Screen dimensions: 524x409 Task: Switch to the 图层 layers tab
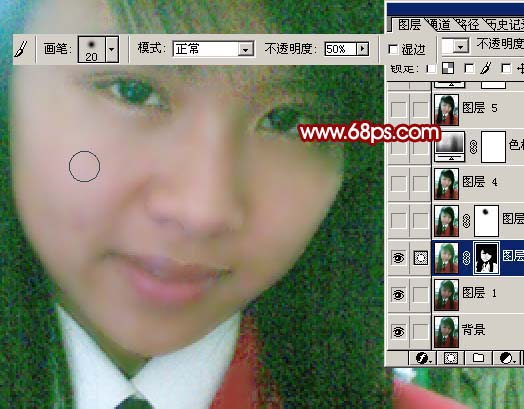pyautogui.click(x=409, y=25)
